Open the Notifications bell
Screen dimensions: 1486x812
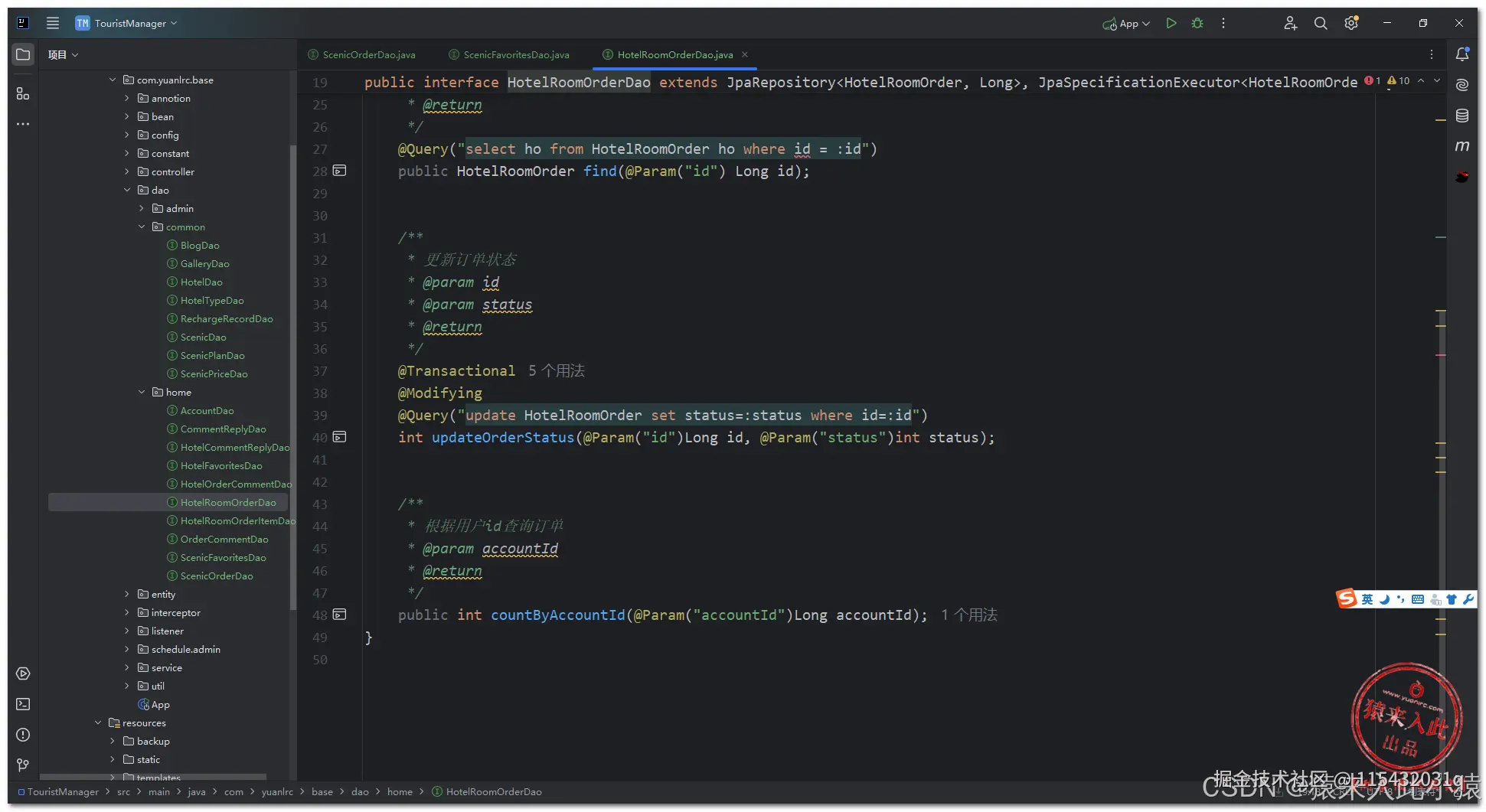[x=1462, y=54]
